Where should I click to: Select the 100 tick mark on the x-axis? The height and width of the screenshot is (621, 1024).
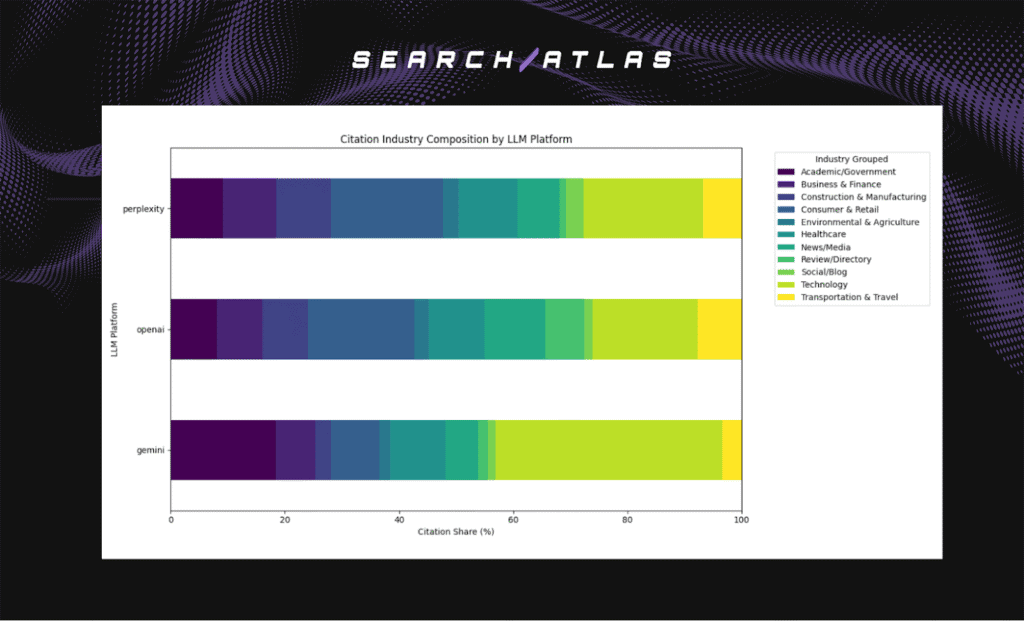741,520
